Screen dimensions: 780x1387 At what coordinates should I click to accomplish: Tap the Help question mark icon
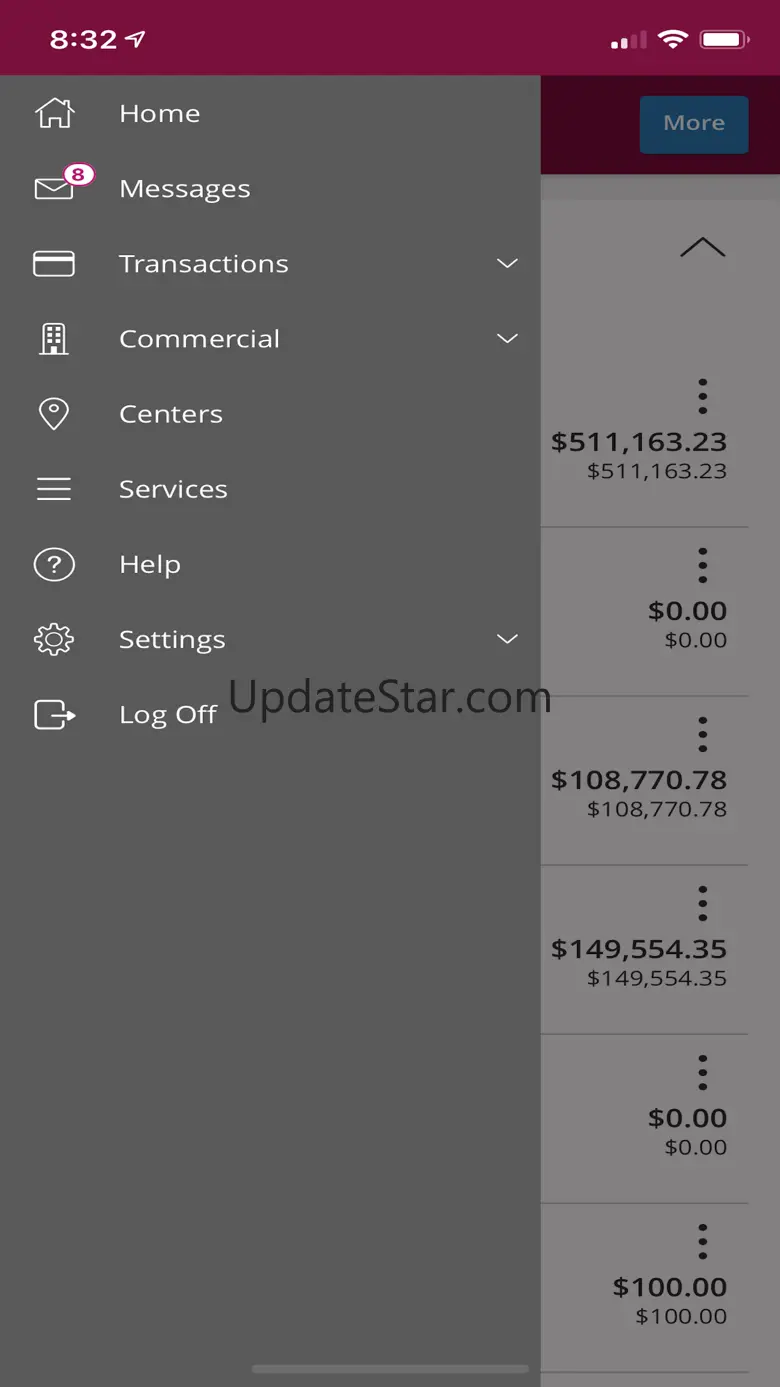point(54,564)
